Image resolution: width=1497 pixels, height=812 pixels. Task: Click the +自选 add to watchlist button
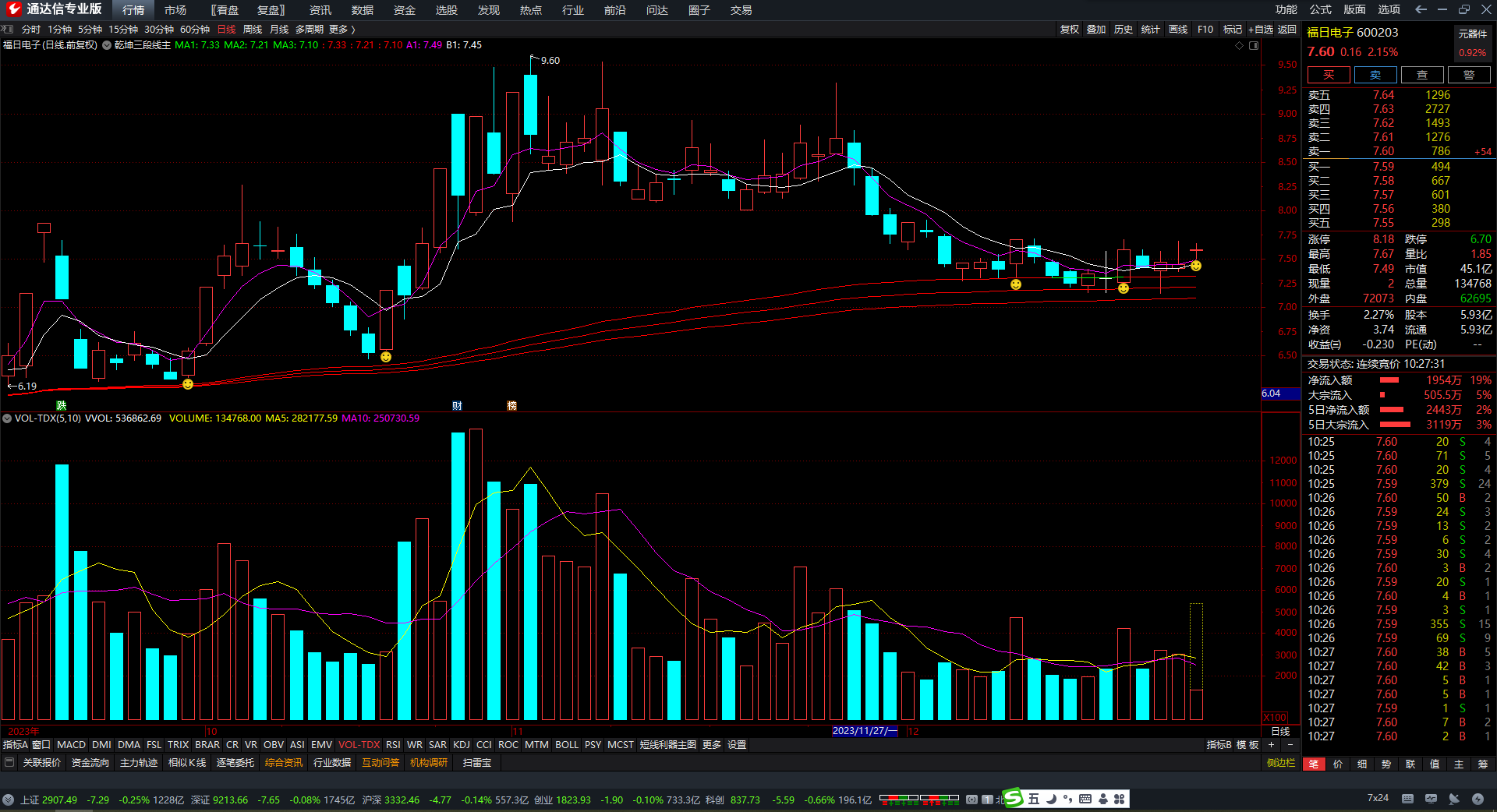pyautogui.click(x=1260, y=30)
